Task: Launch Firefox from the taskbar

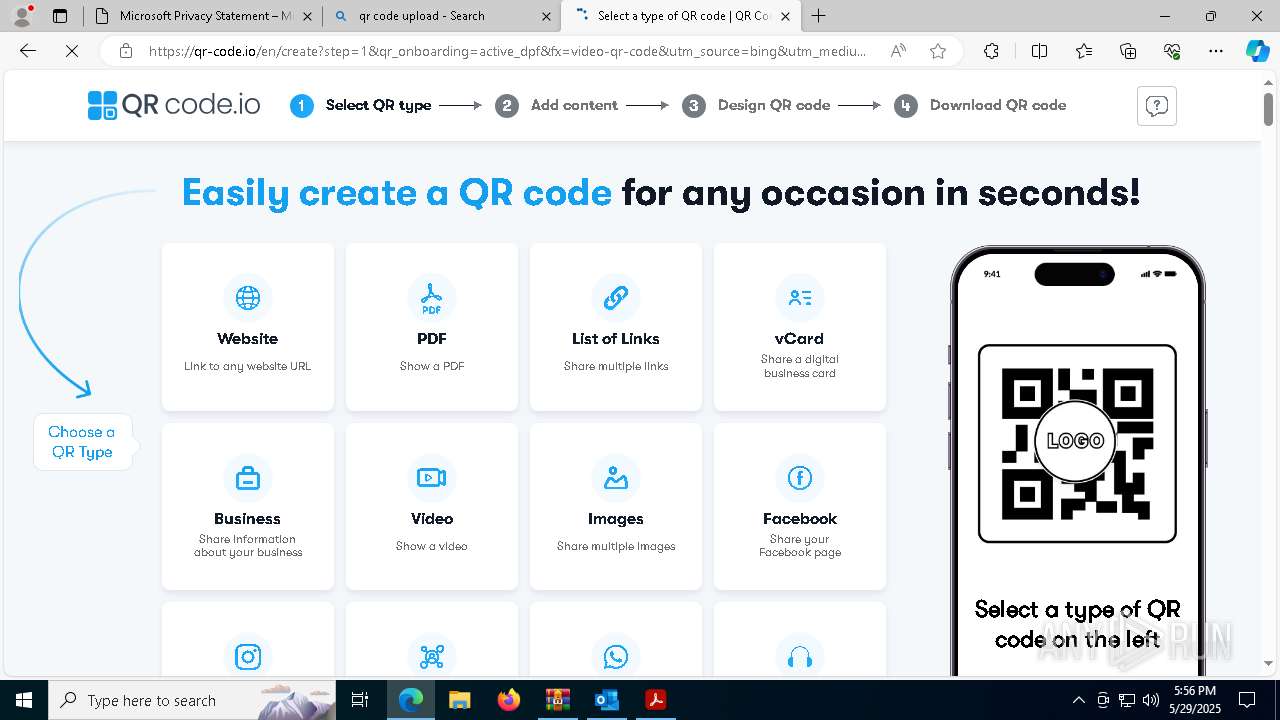Action: coord(509,700)
